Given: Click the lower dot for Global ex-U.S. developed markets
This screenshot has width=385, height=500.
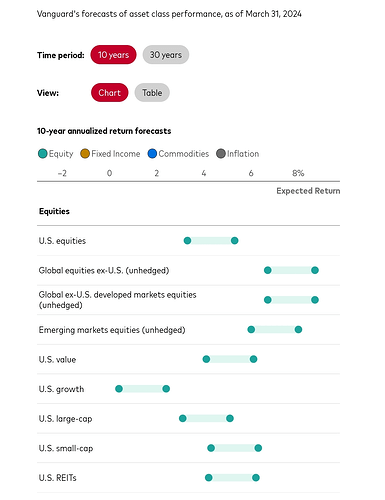Looking at the screenshot, I should click(x=268, y=300).
